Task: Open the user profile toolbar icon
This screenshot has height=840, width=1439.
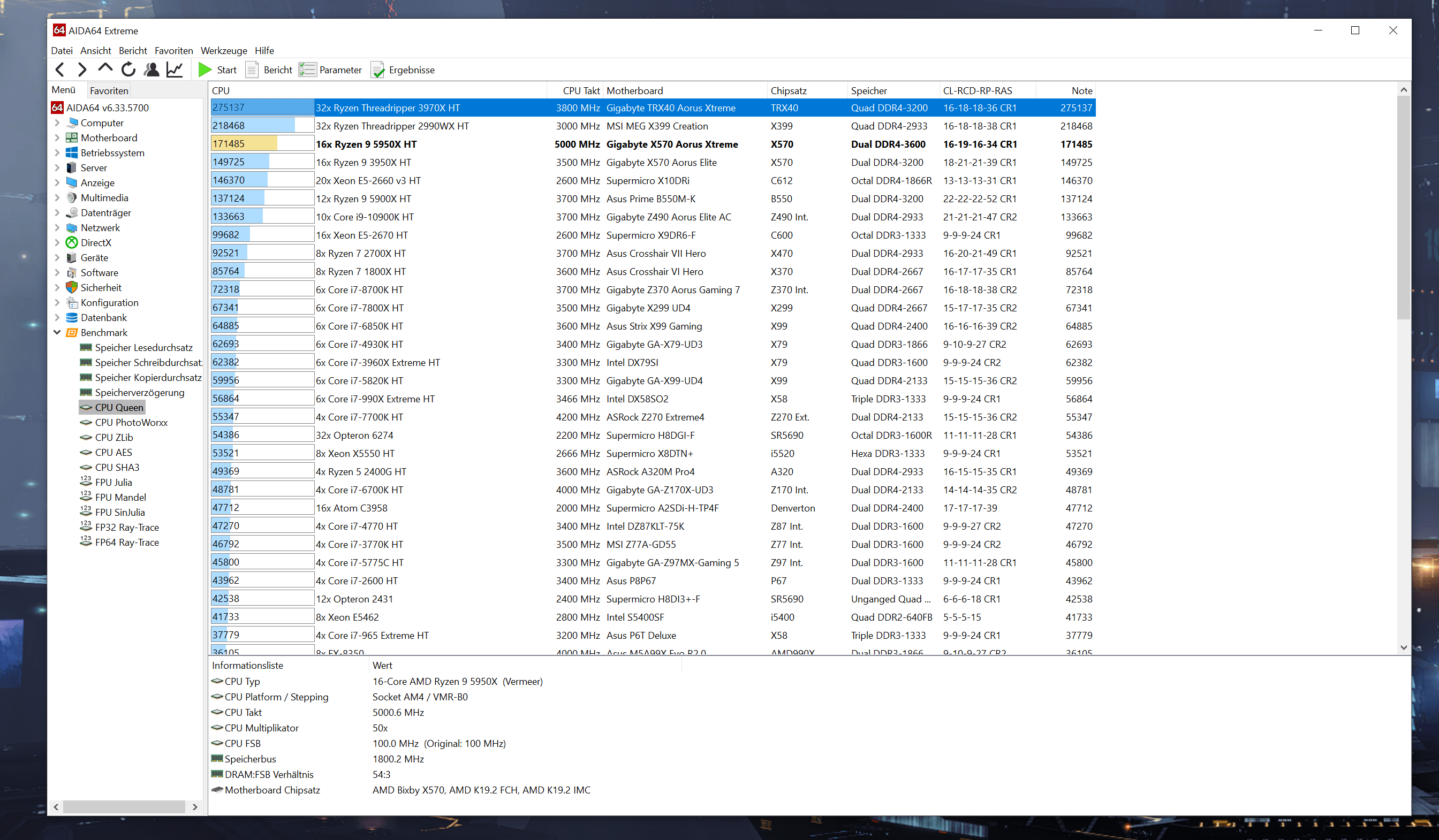Action: [152, 70]
